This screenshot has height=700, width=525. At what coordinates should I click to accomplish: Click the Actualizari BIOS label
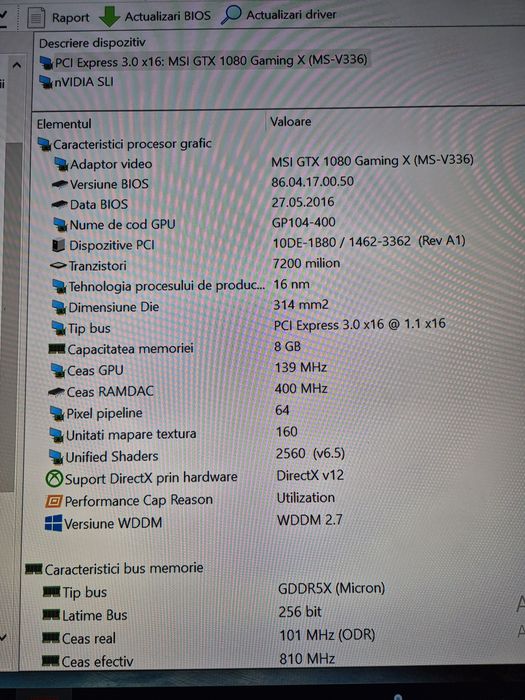click(167, 16)
